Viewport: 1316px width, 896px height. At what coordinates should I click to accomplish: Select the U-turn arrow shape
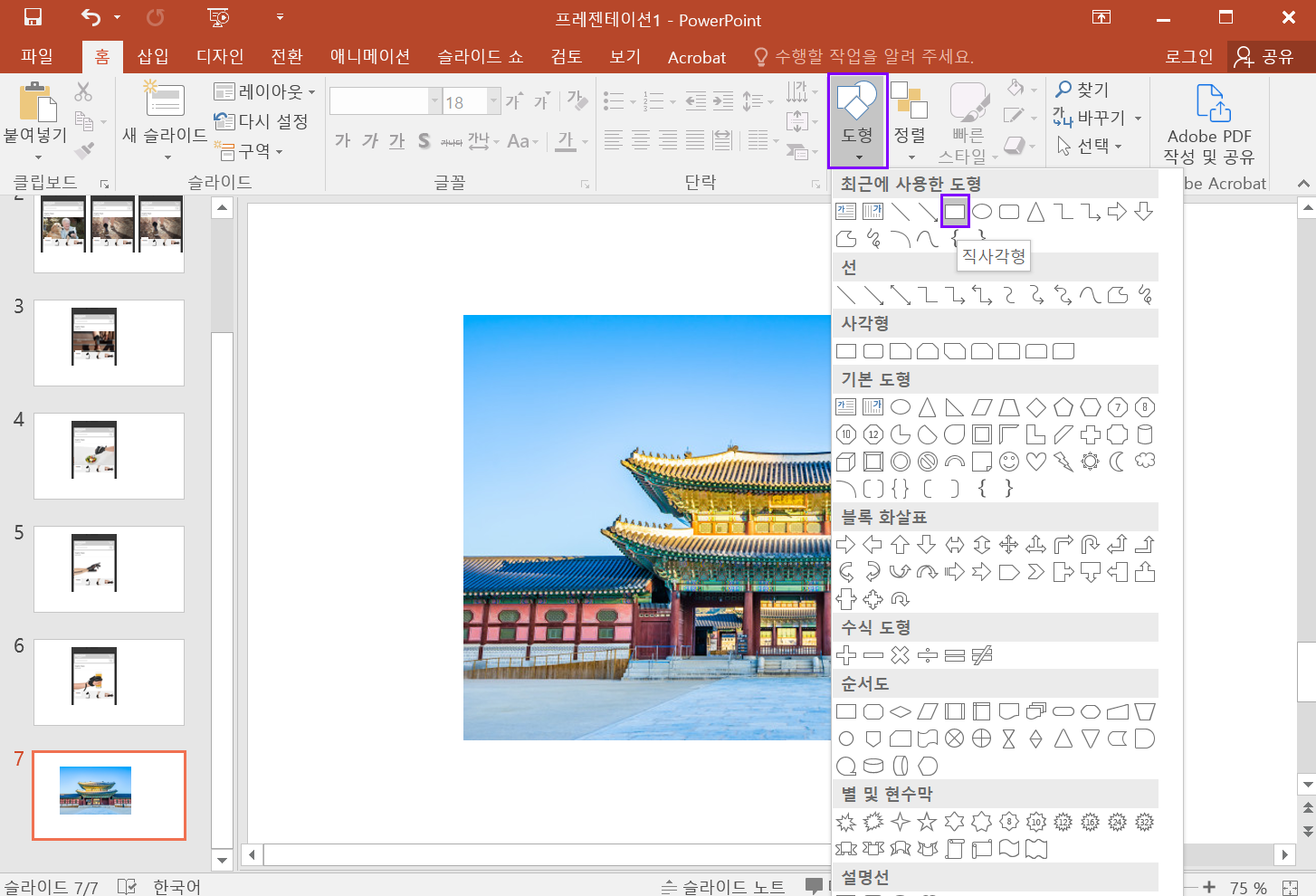[x=1091, y=545]
